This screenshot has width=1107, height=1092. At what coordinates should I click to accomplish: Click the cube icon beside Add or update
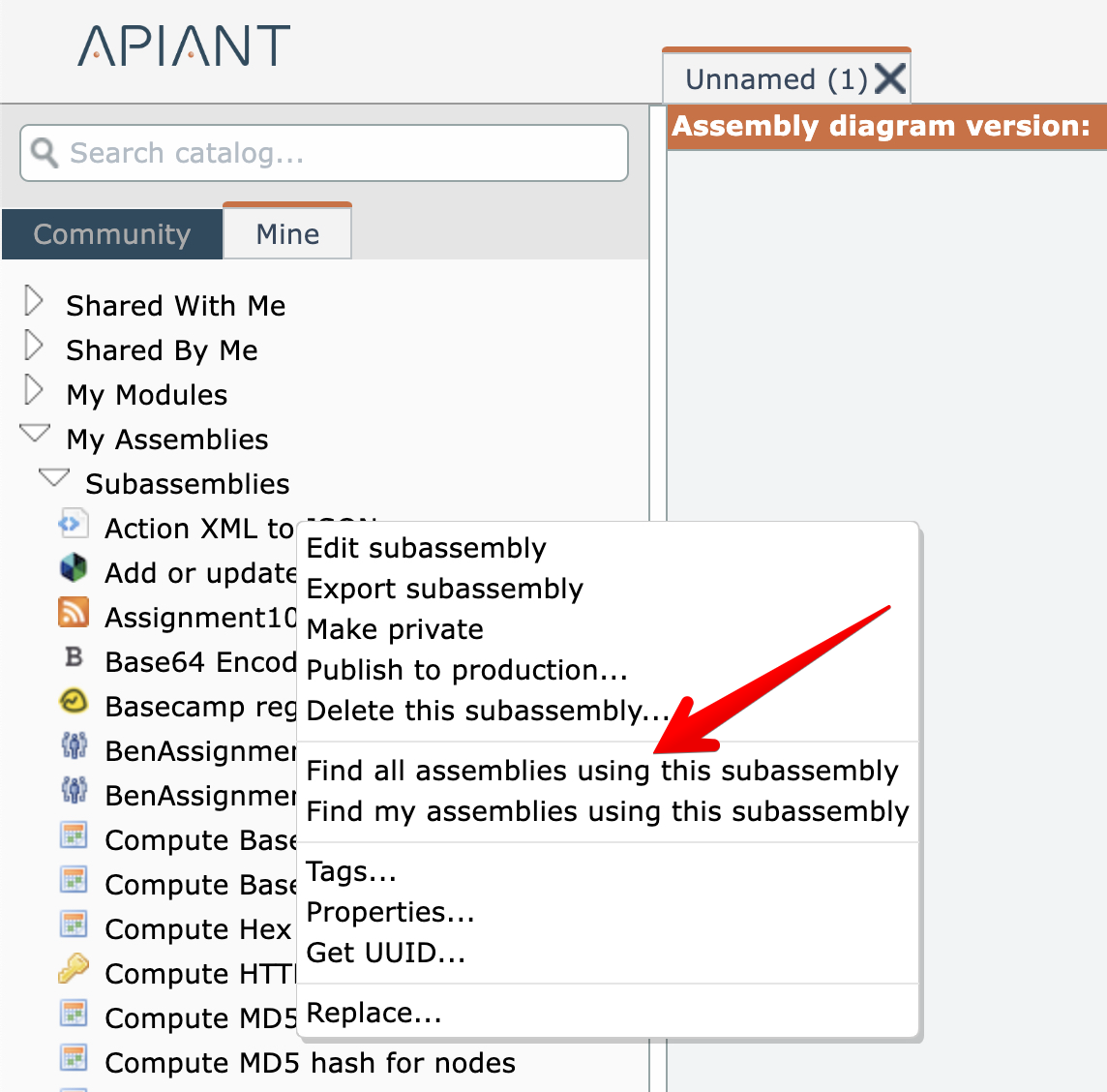coord(74,568)
